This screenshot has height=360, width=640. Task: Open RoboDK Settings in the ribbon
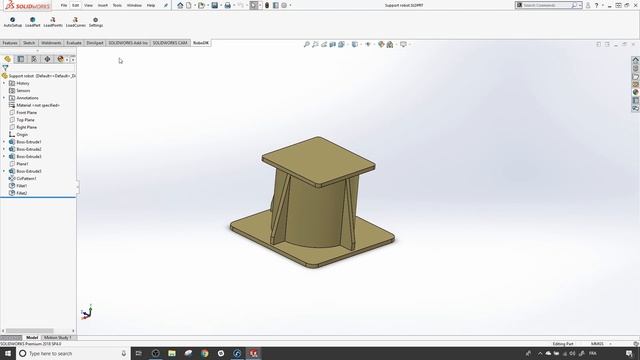(96, 22)
